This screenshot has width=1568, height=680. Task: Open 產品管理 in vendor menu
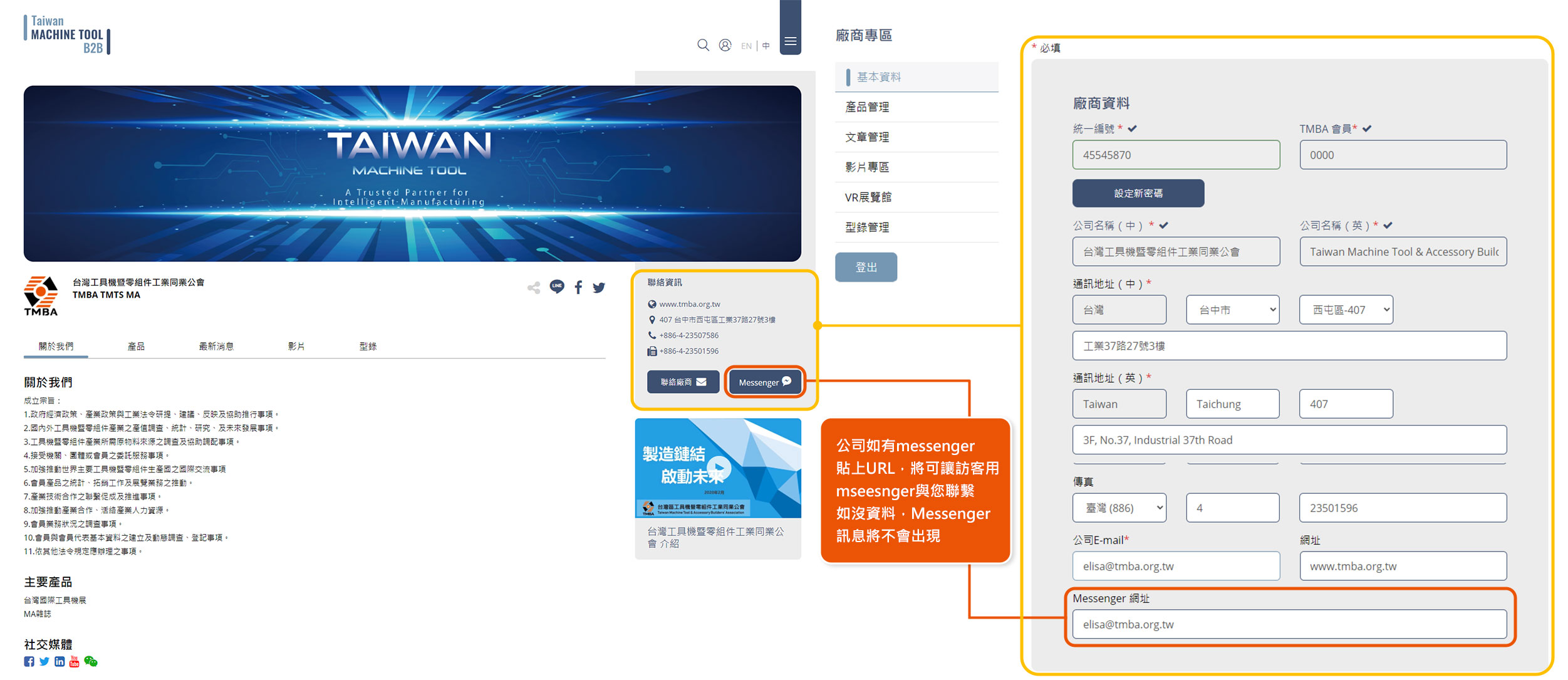point(916,107)
